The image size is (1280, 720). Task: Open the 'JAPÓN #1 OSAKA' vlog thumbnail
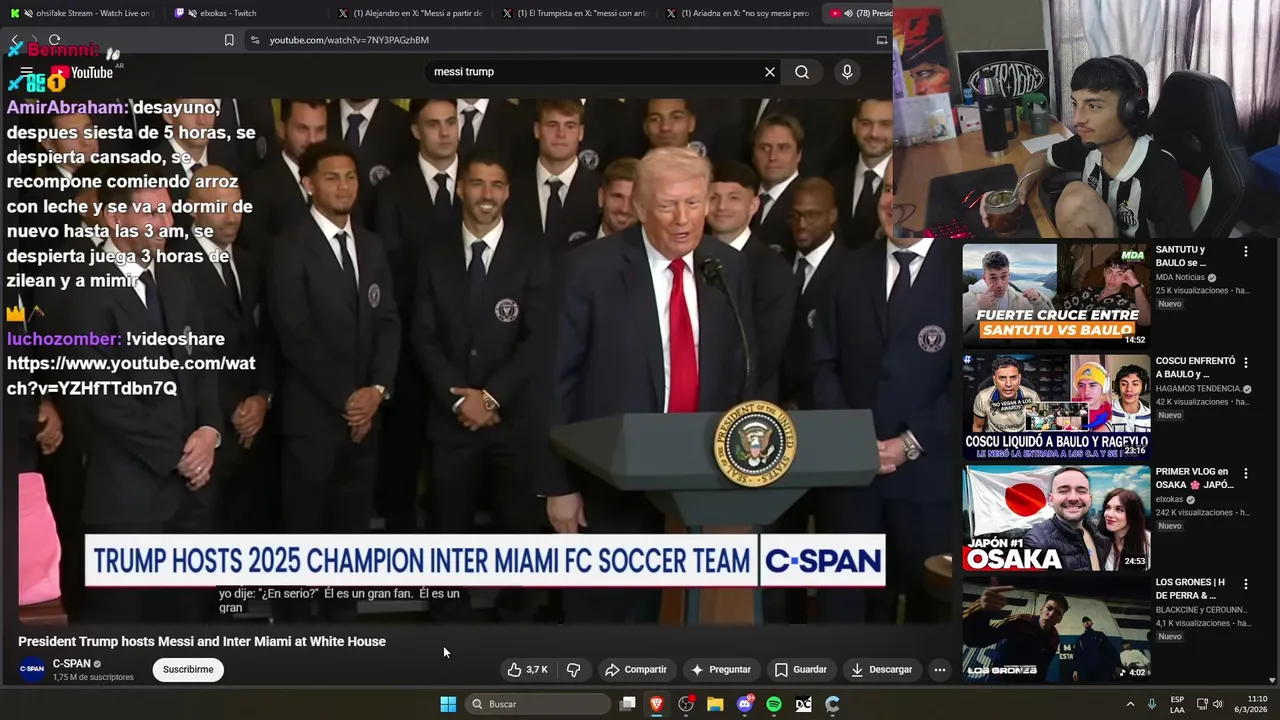[x=1056, y=518]
